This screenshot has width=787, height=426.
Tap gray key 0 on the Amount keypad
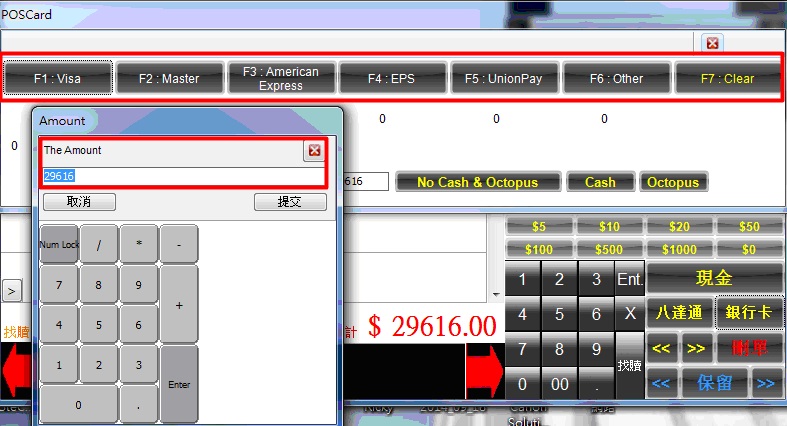click(79, 404)
